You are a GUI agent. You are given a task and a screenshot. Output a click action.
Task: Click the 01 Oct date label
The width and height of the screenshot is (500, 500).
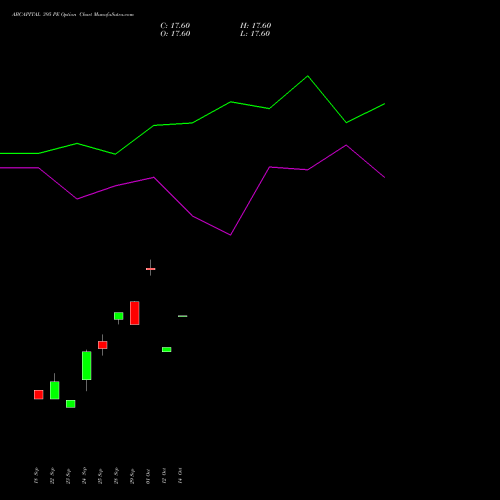148,476
